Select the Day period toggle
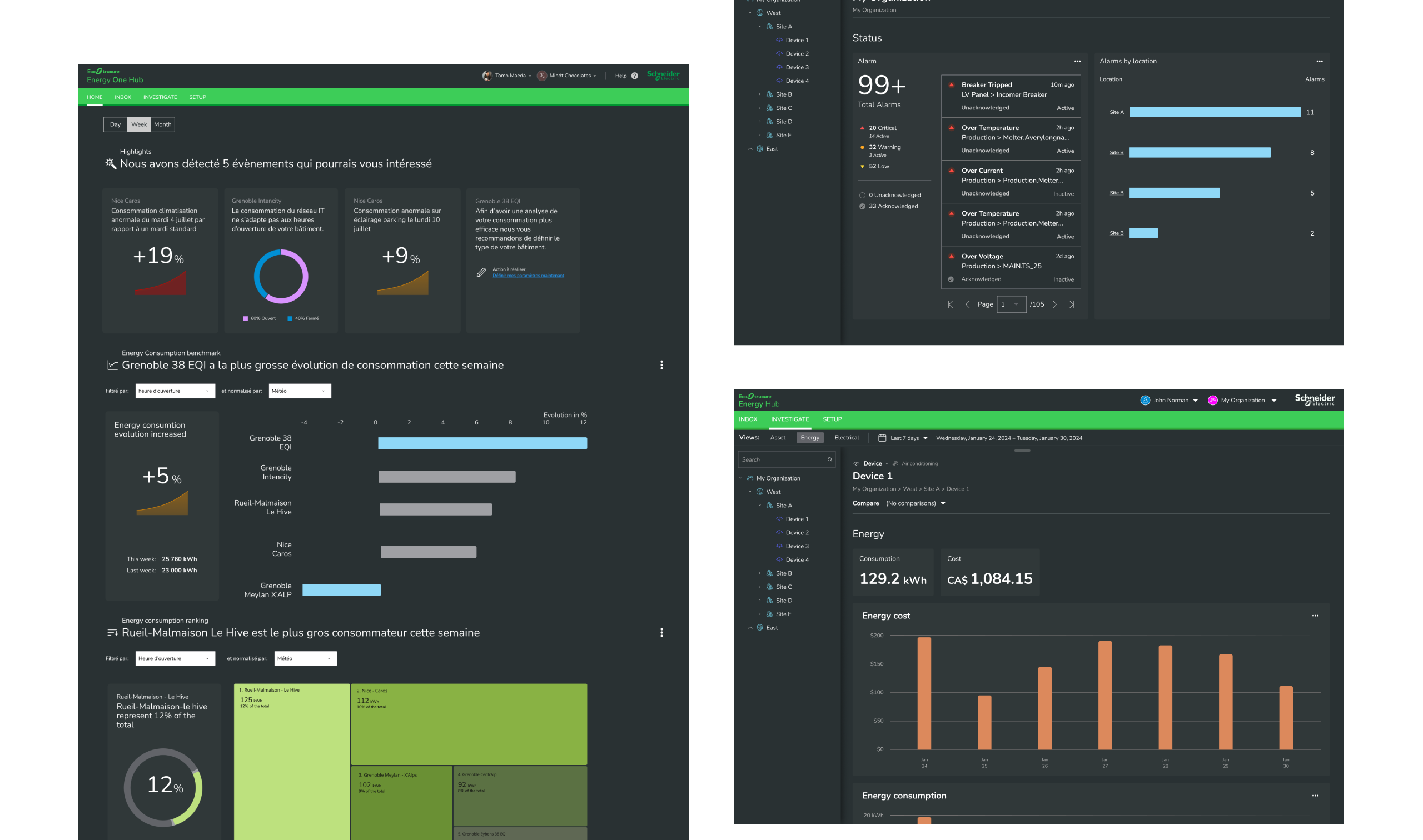Viewport: 1423px width, 840px height. point(115,124)
